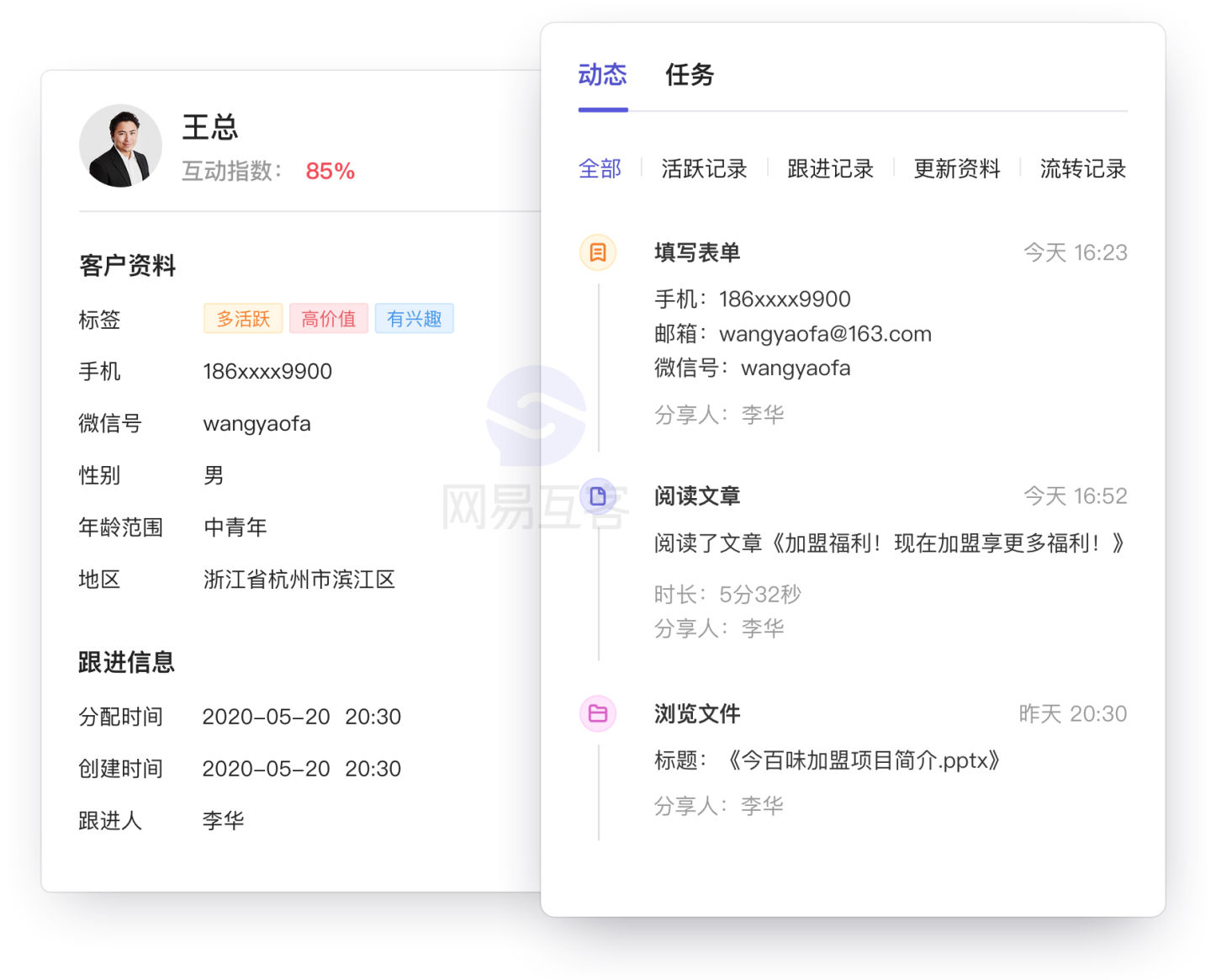Click the 有兴趣 blue tag
The image size is (1211, 980).
(414, 319)
